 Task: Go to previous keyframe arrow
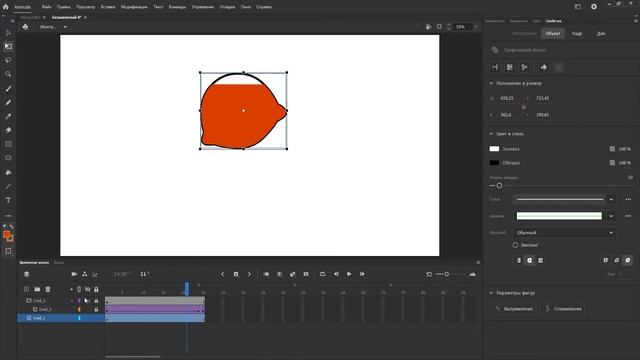(222, 274)
